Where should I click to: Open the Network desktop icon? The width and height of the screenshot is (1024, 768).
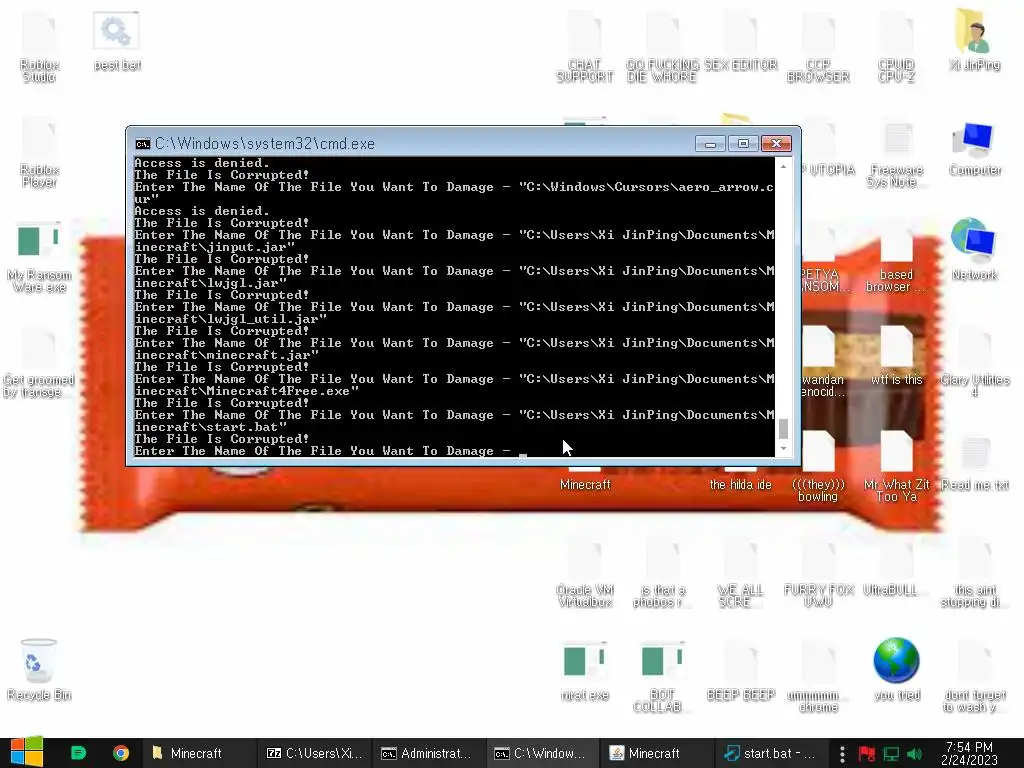pos(974,251)
